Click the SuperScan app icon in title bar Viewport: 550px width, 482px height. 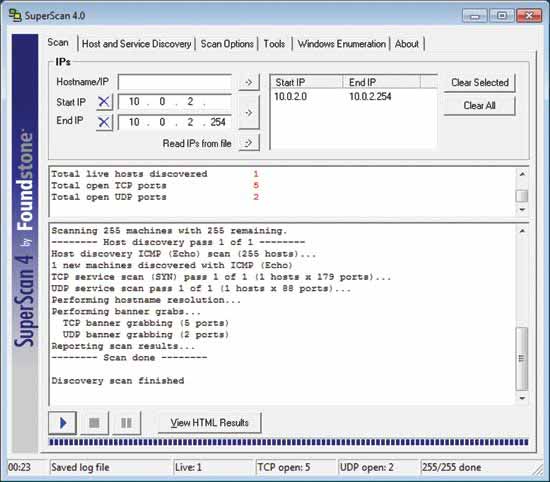point(15,15)
